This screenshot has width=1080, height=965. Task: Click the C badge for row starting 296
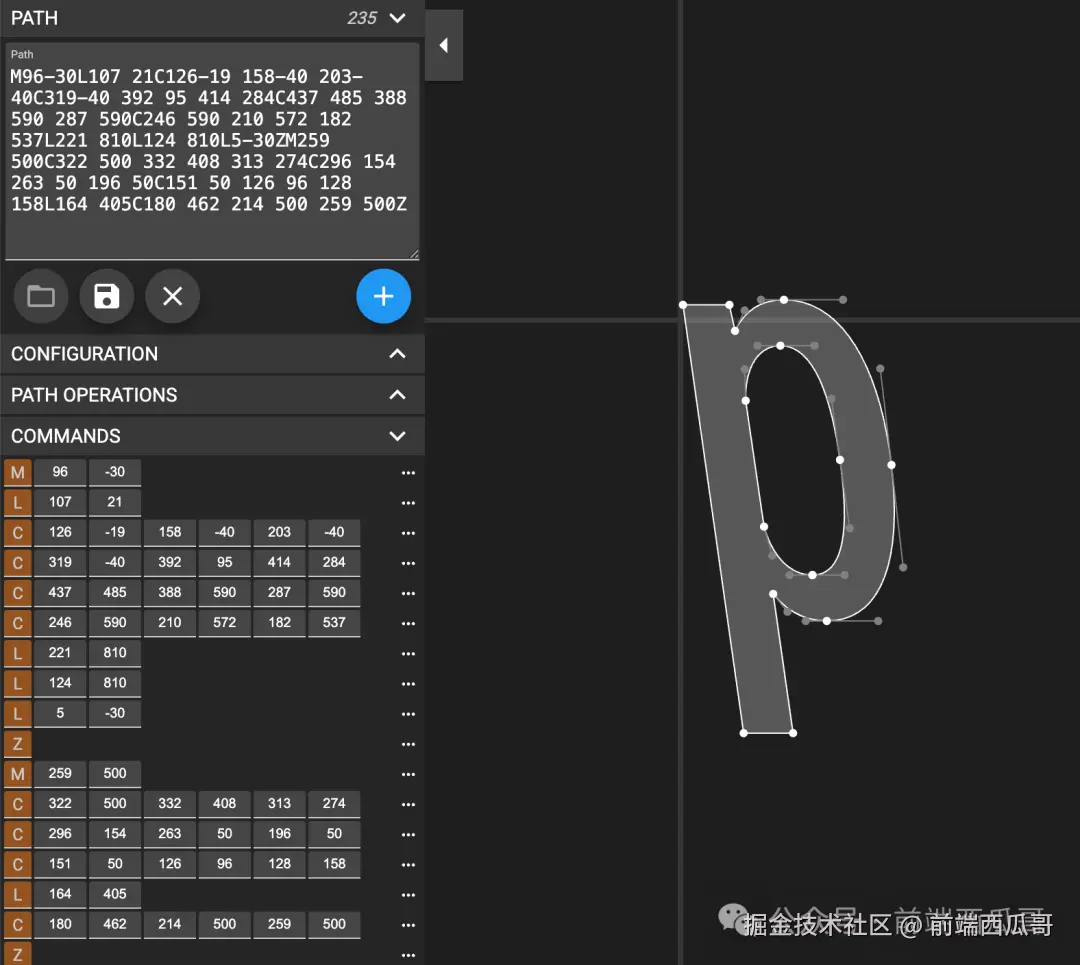click(x=18, y=835)
